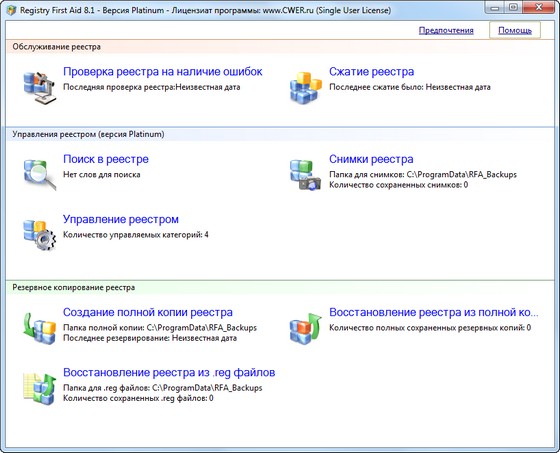Image resolution: width=560 pixels, height=453 pixels.
Task: Select Восстановление реестра из полной копии
Action: tap(434, 312)
